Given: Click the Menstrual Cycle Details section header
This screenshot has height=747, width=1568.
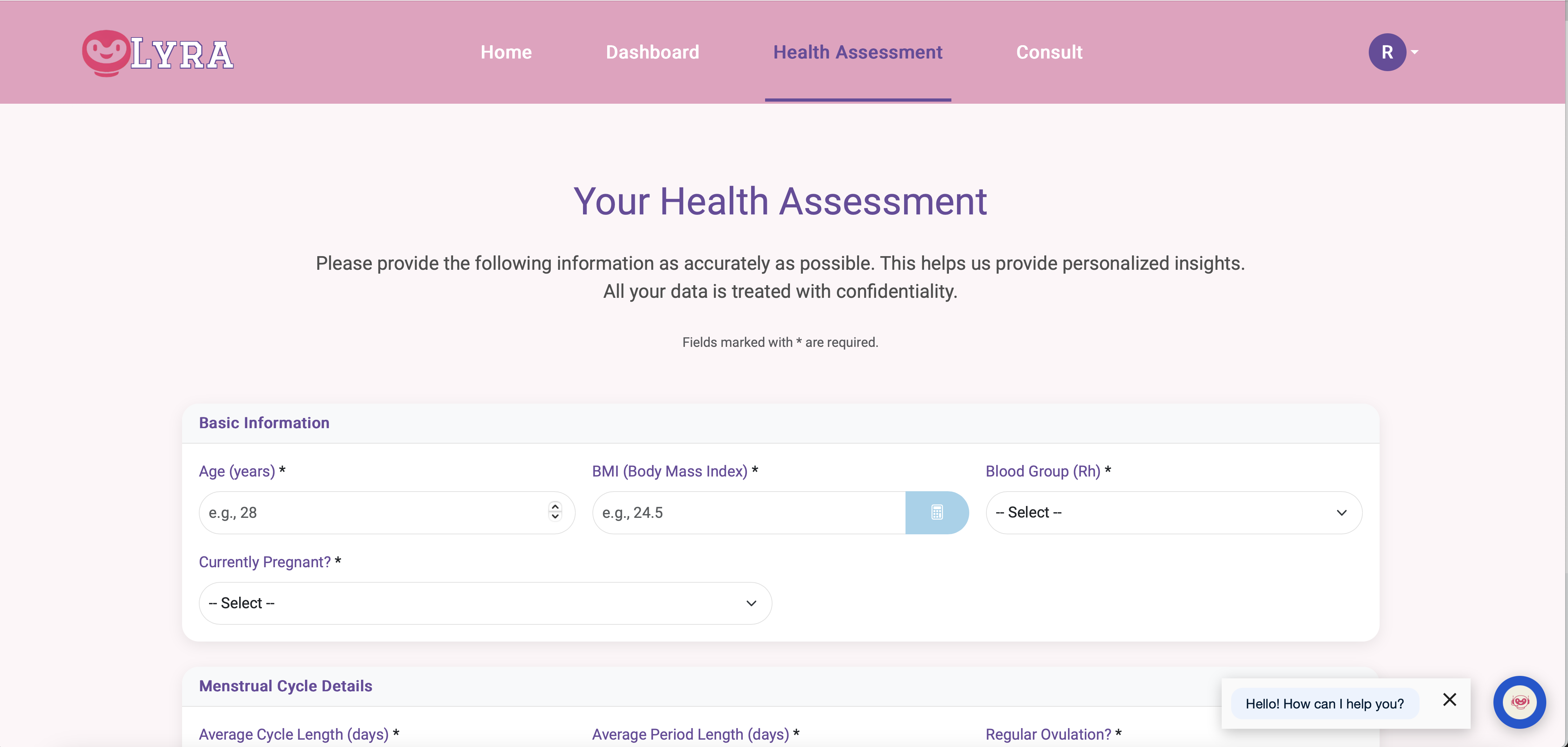Looking at the screenshot, I should click(285, 686).
